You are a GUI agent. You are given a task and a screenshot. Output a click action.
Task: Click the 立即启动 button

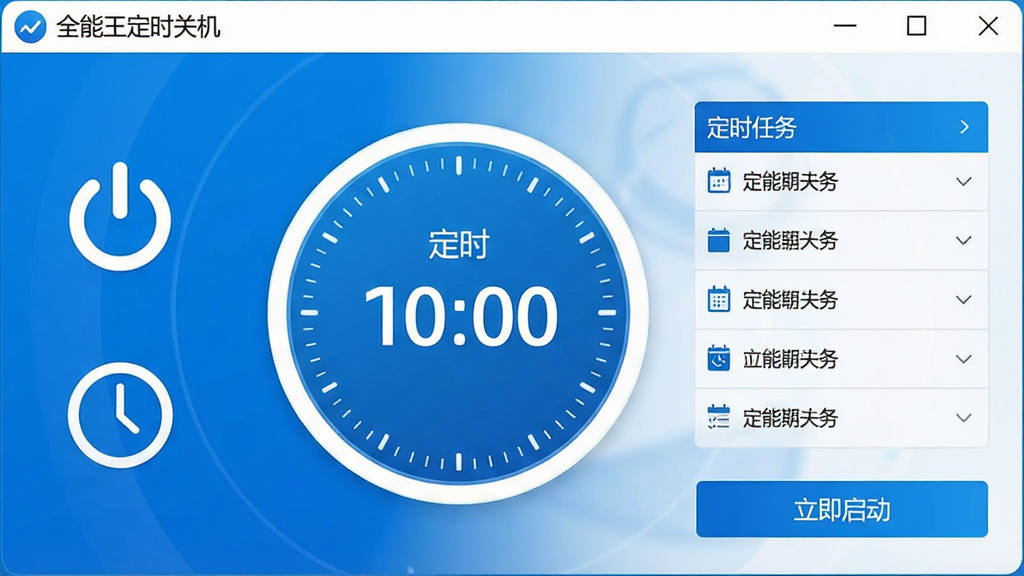point(842,509)
